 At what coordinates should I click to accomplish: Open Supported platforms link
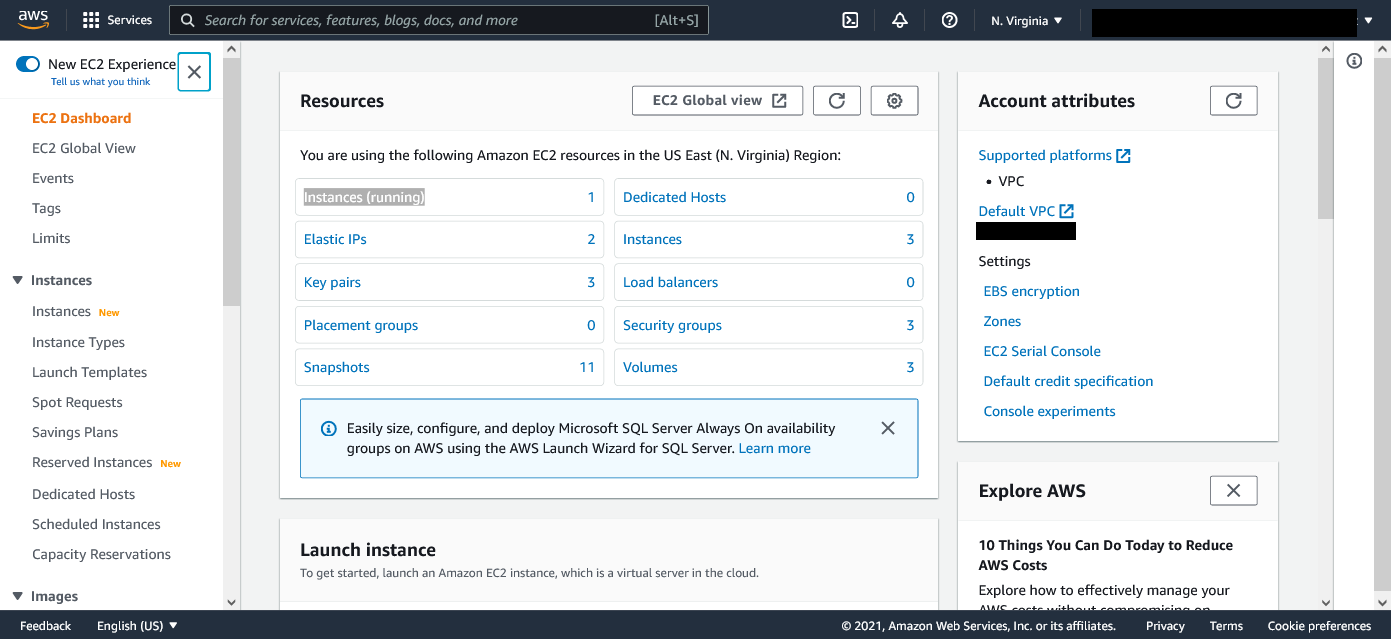pyautogui.click(x=1045, y=156)
